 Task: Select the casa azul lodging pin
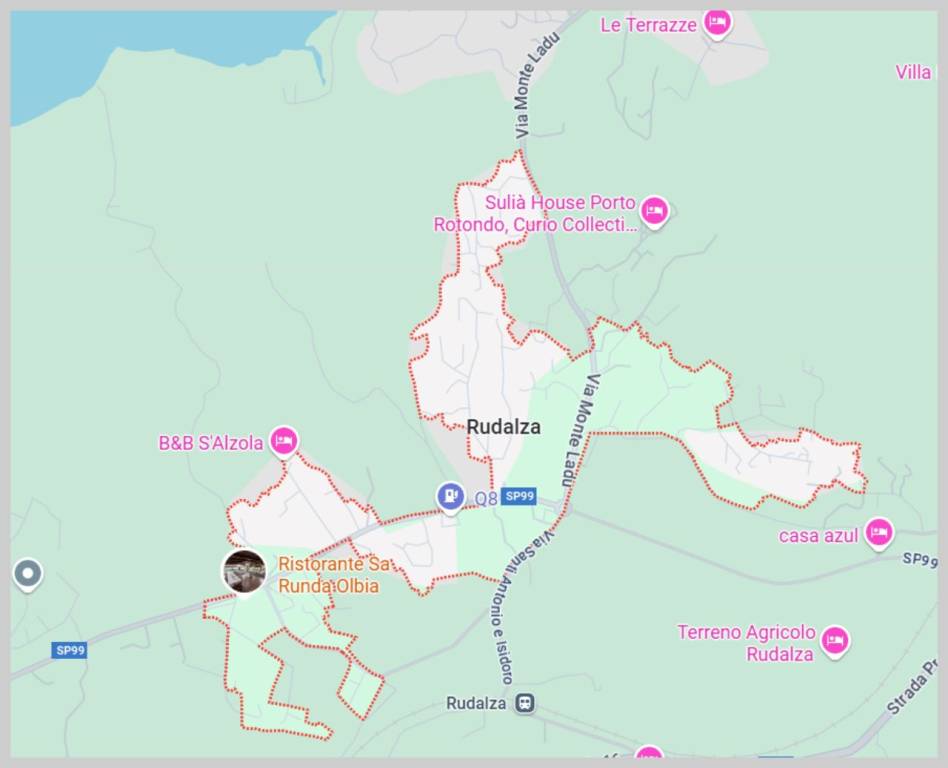[879, 534]
